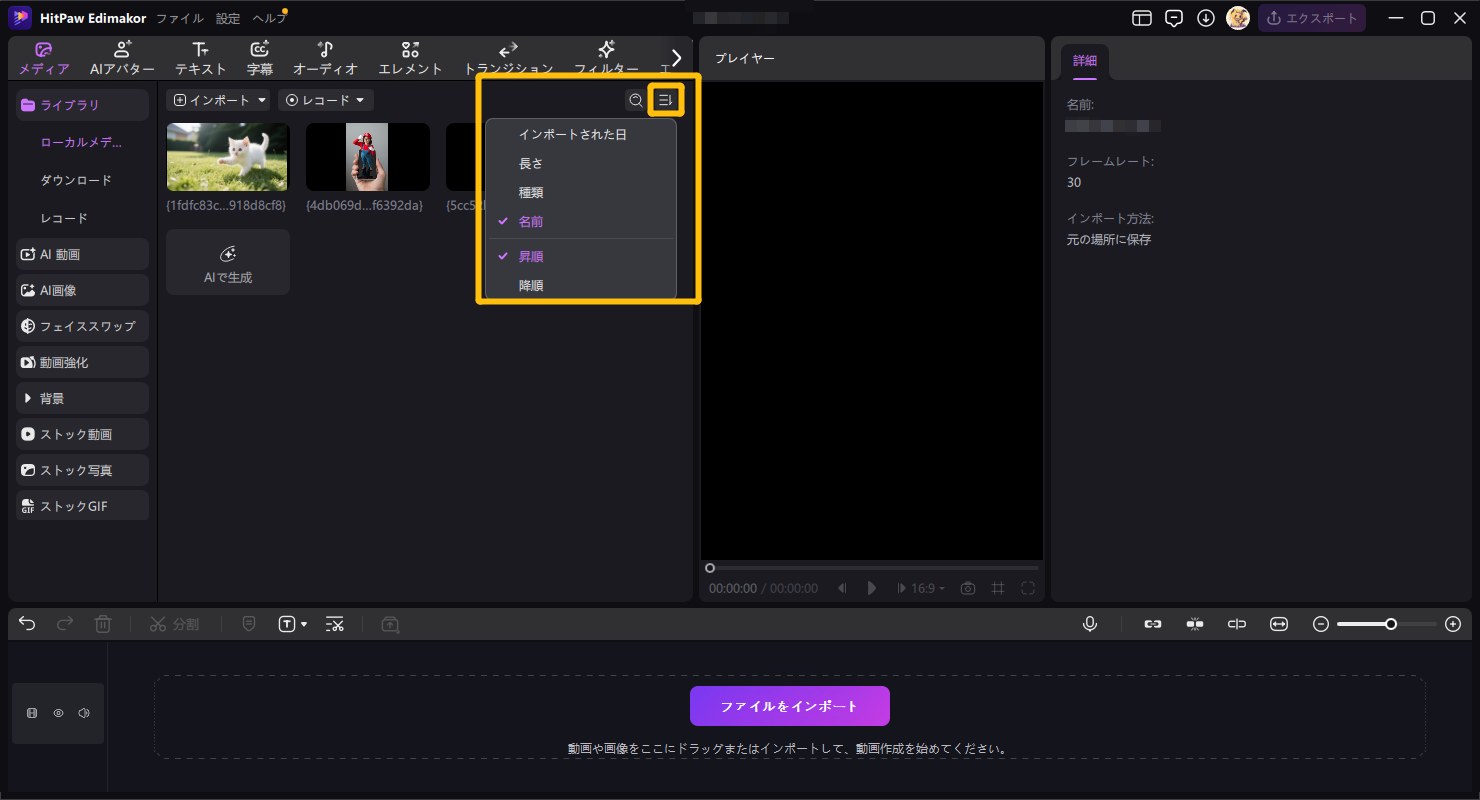Viewport: 1480px width, 800px height.
Task: Click the ファイルをインポート button
Action: click(x=789, y=705)
